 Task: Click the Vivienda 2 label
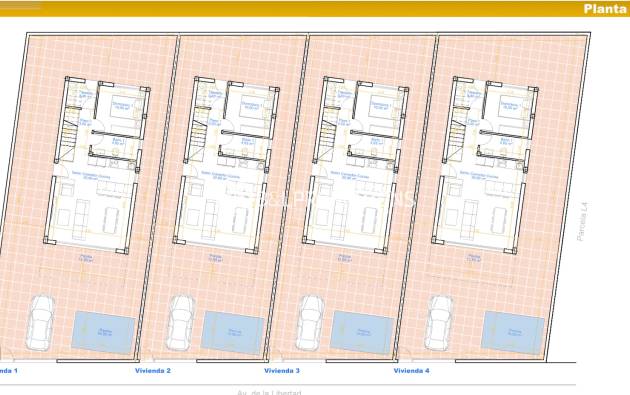[x=153, y=370]
